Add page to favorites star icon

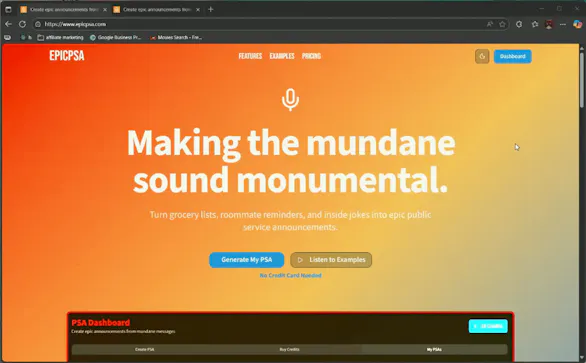click(502, 24)
